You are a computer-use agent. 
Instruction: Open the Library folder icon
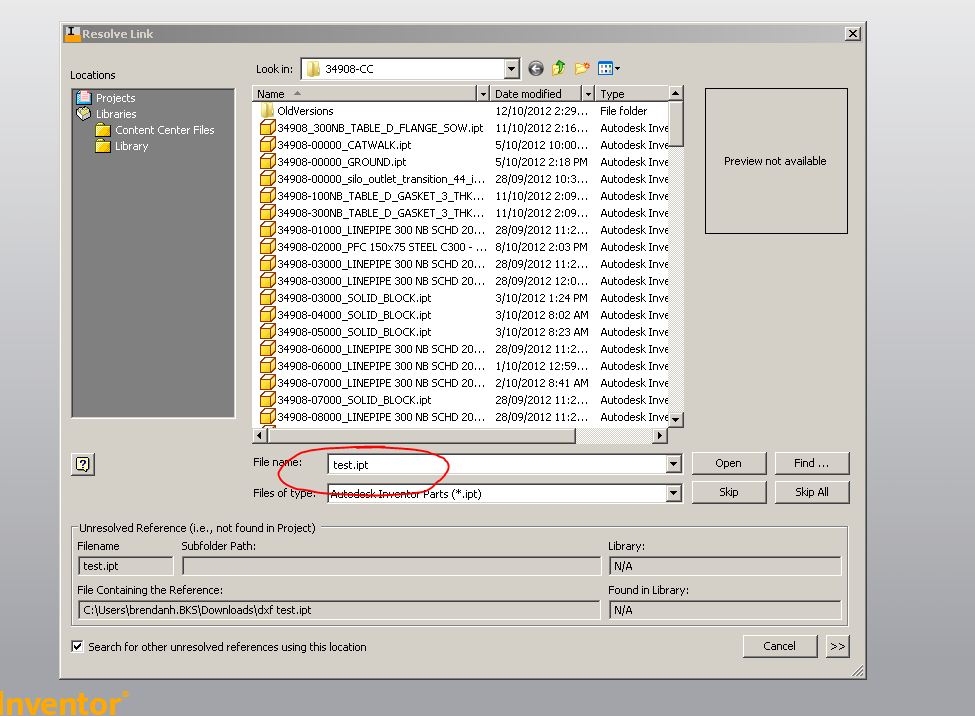(104, 146)
